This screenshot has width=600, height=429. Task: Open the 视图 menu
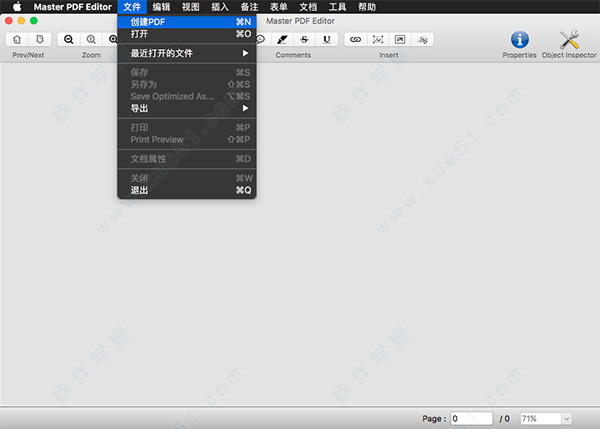point(191,7)
